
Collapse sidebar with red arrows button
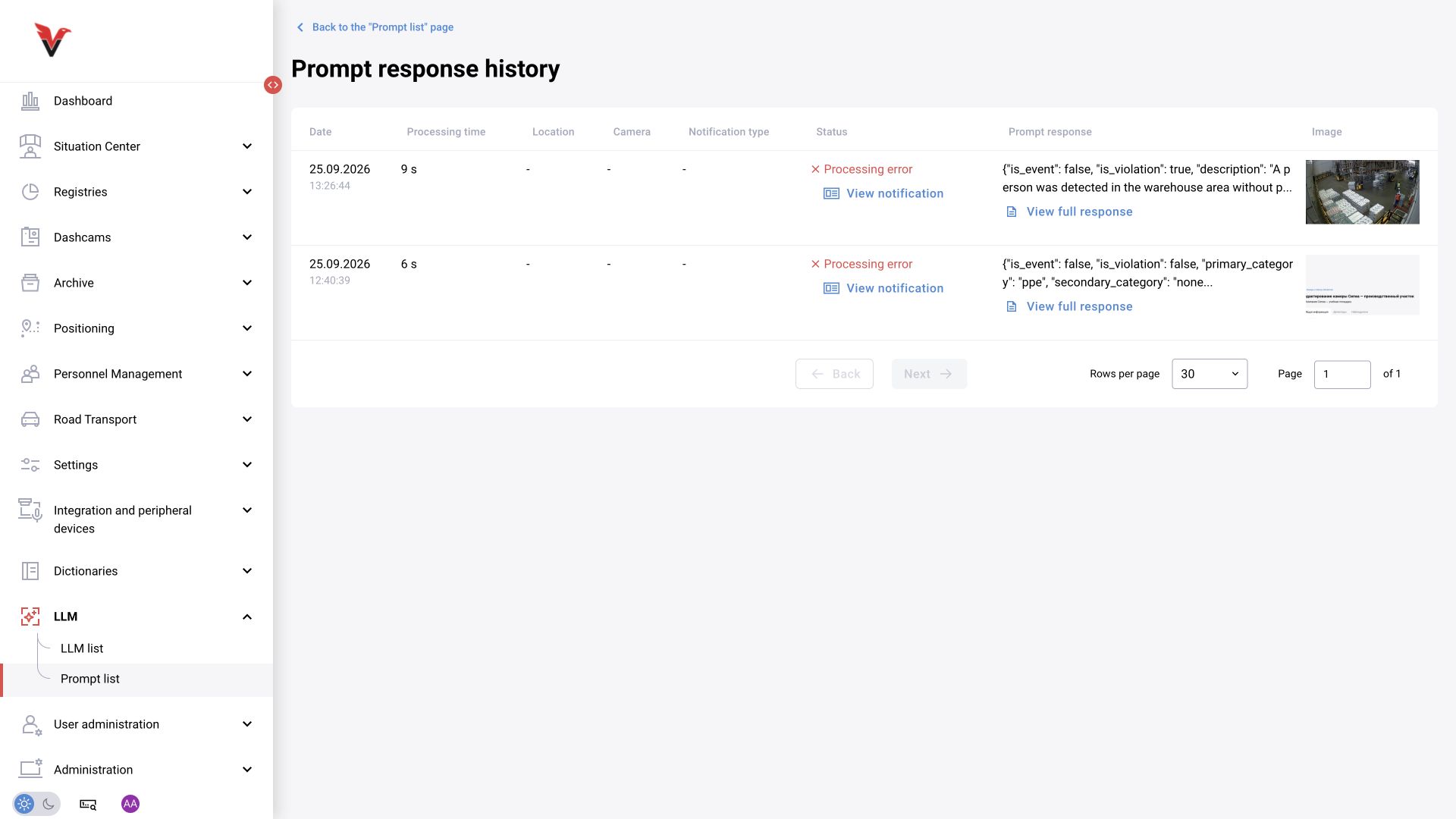point(273,85)
